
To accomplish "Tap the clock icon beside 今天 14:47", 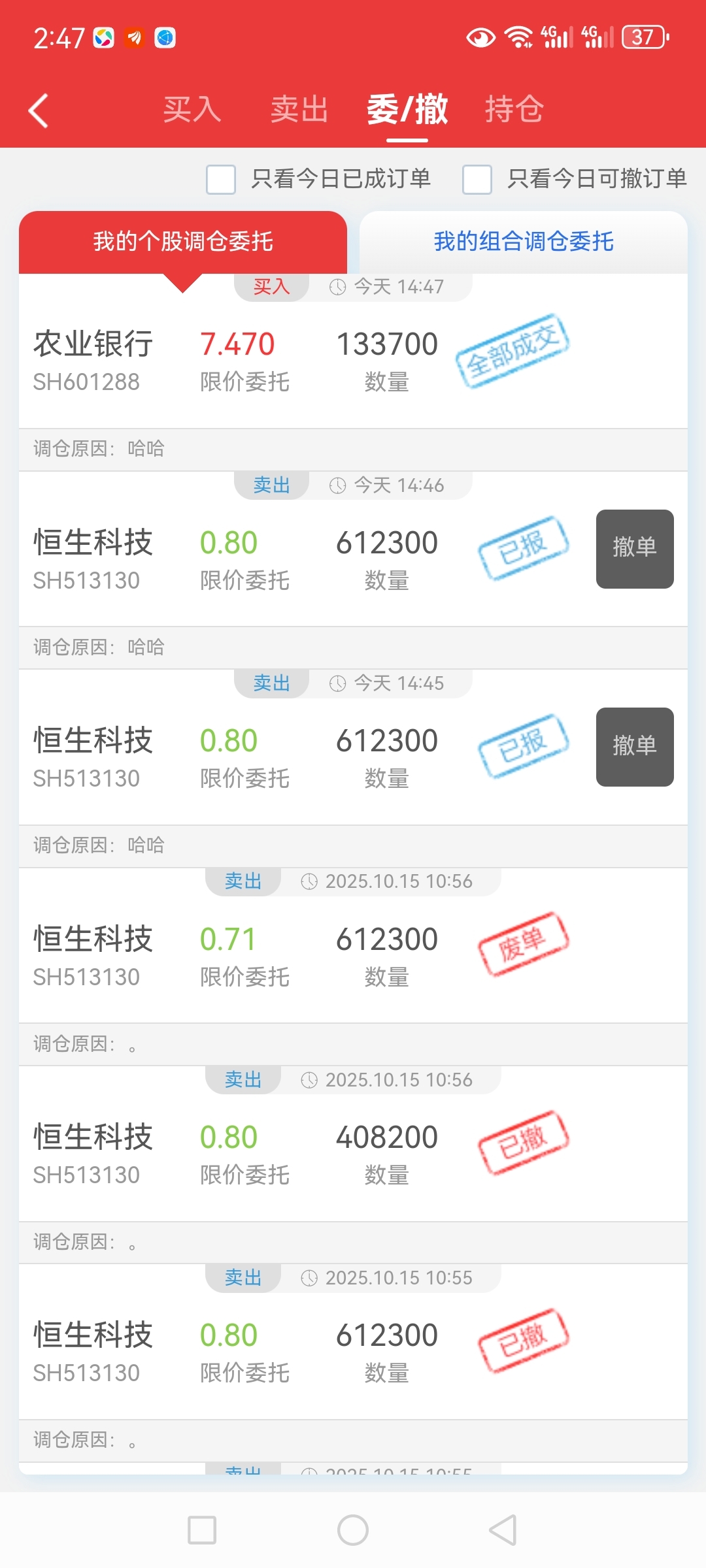I will (337, 287).
